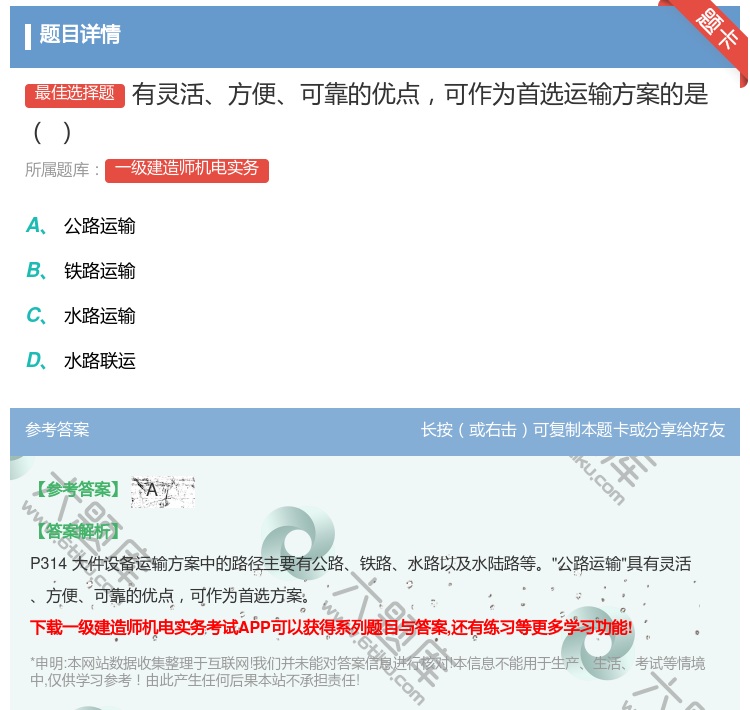Click the answer image showing letter A
This screenshot has width=750, height=710.
pos(163,491)
